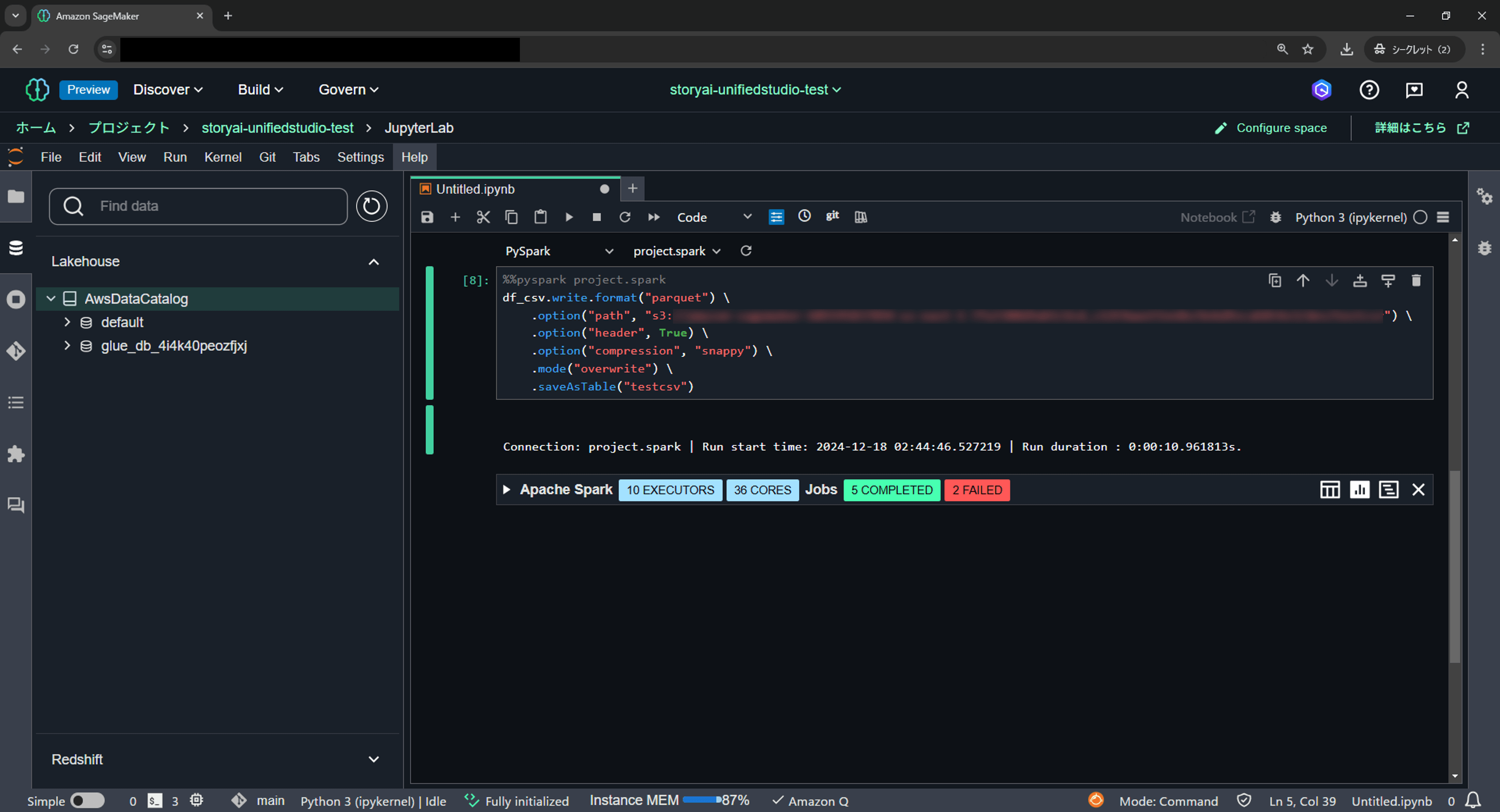Interrupt the kernel with stop icon

[x=597, y=217]
